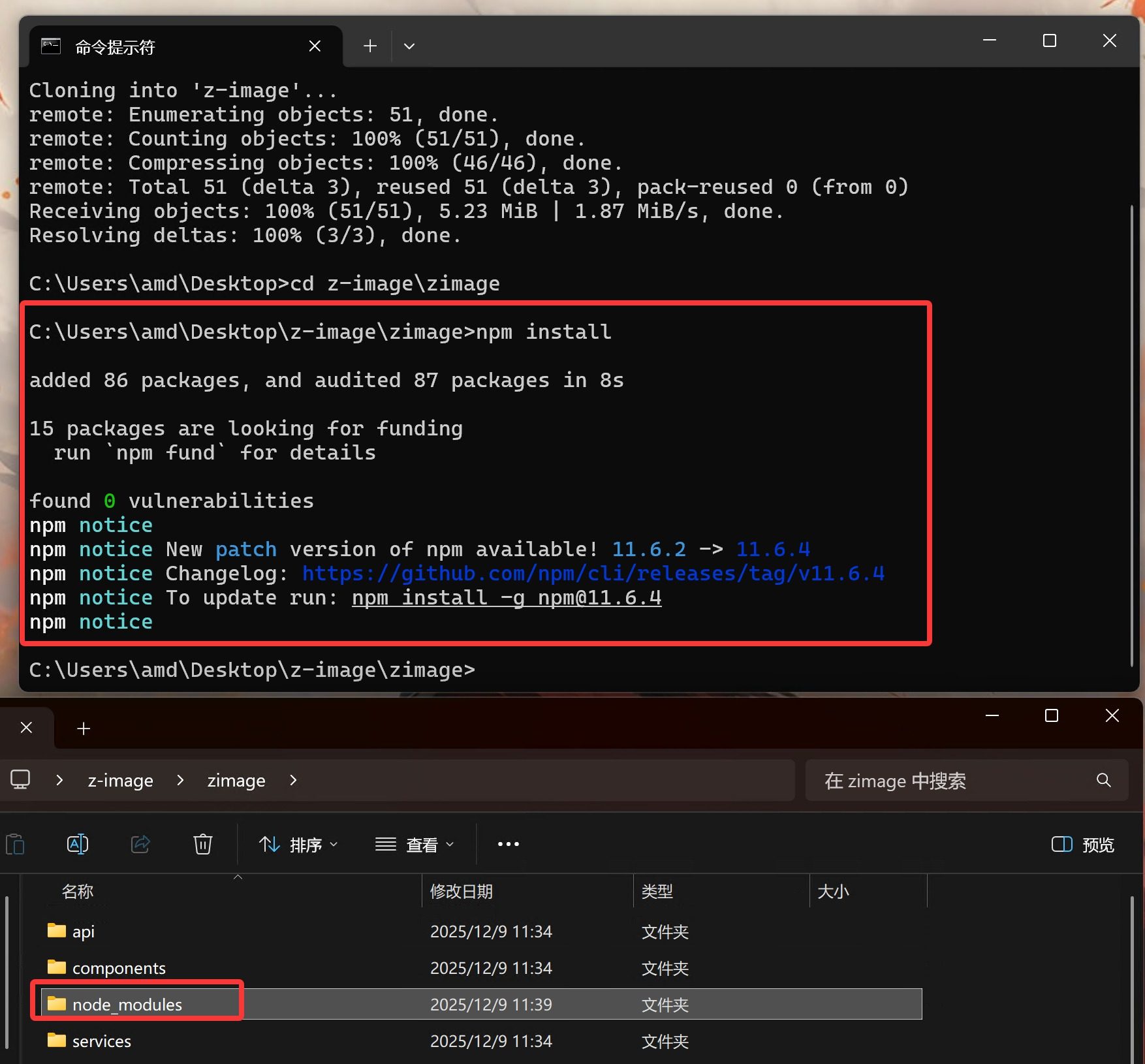Click the share icon in Explorer toolbar

click(x=140, y=844)
